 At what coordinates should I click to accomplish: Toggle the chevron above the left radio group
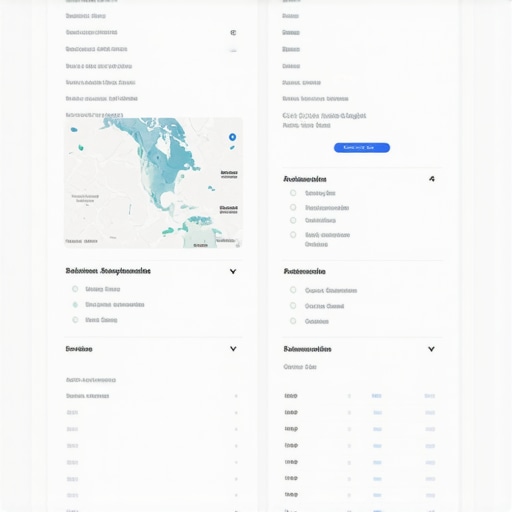coord(233,271)
